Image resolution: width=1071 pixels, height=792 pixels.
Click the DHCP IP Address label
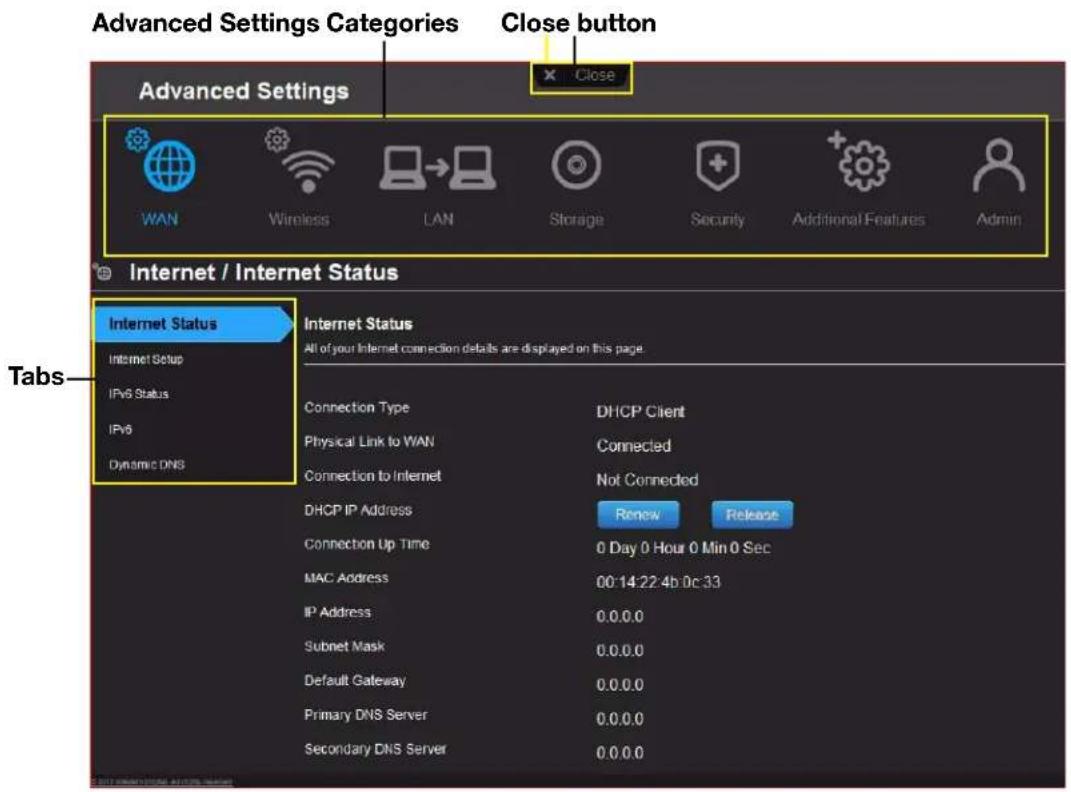358,510
